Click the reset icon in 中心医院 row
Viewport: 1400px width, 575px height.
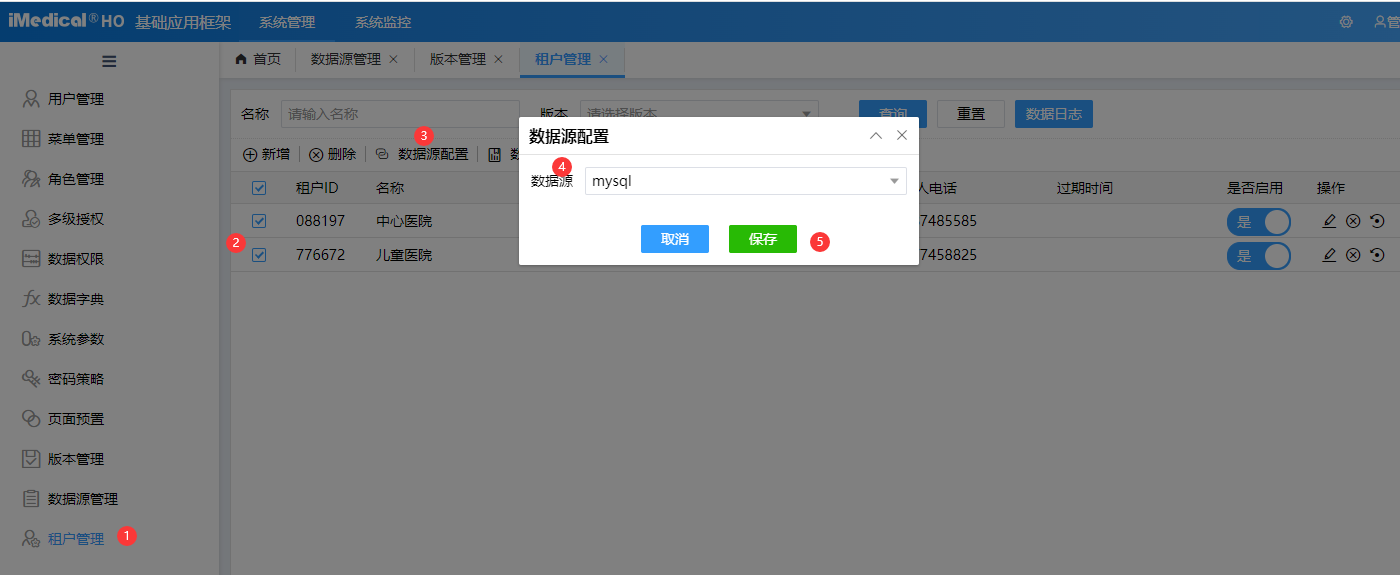pos(1377,221)
